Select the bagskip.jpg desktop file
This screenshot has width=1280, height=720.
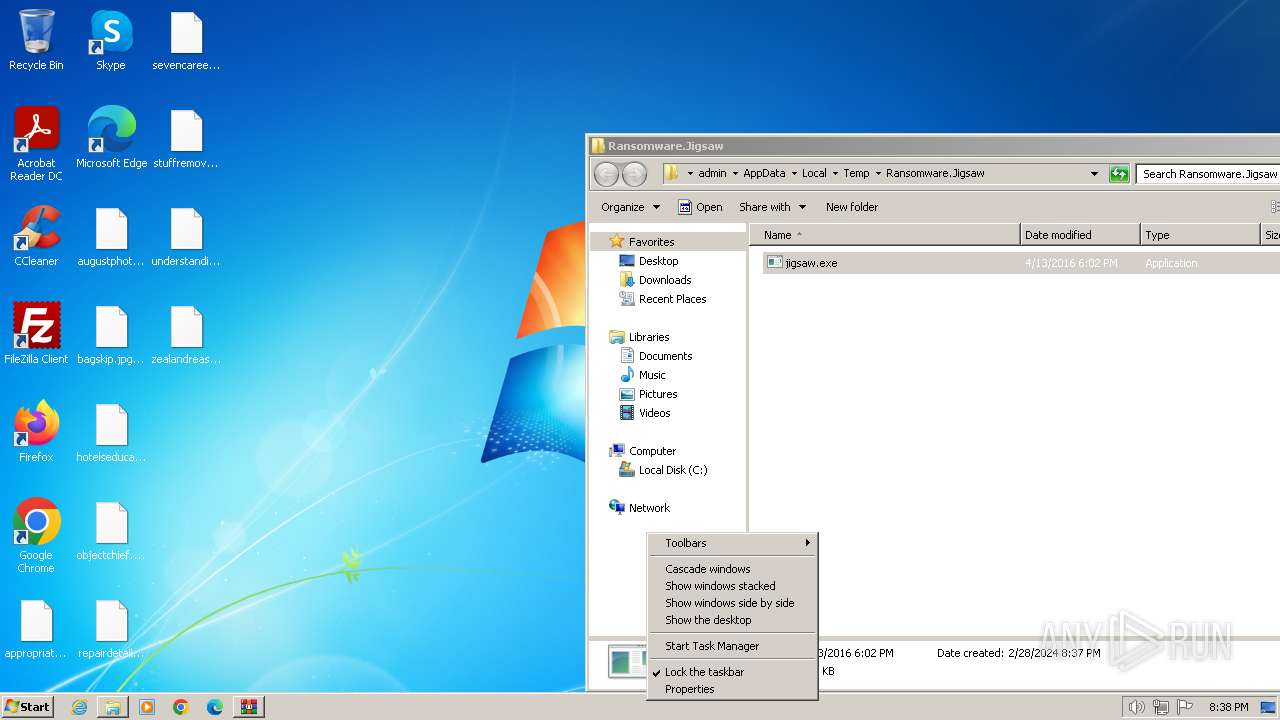coord(111,333)
